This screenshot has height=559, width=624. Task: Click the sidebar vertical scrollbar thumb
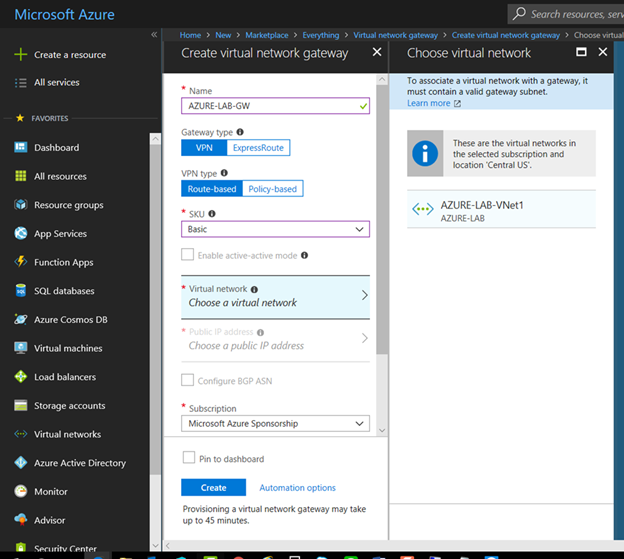(x=156, y=310)
